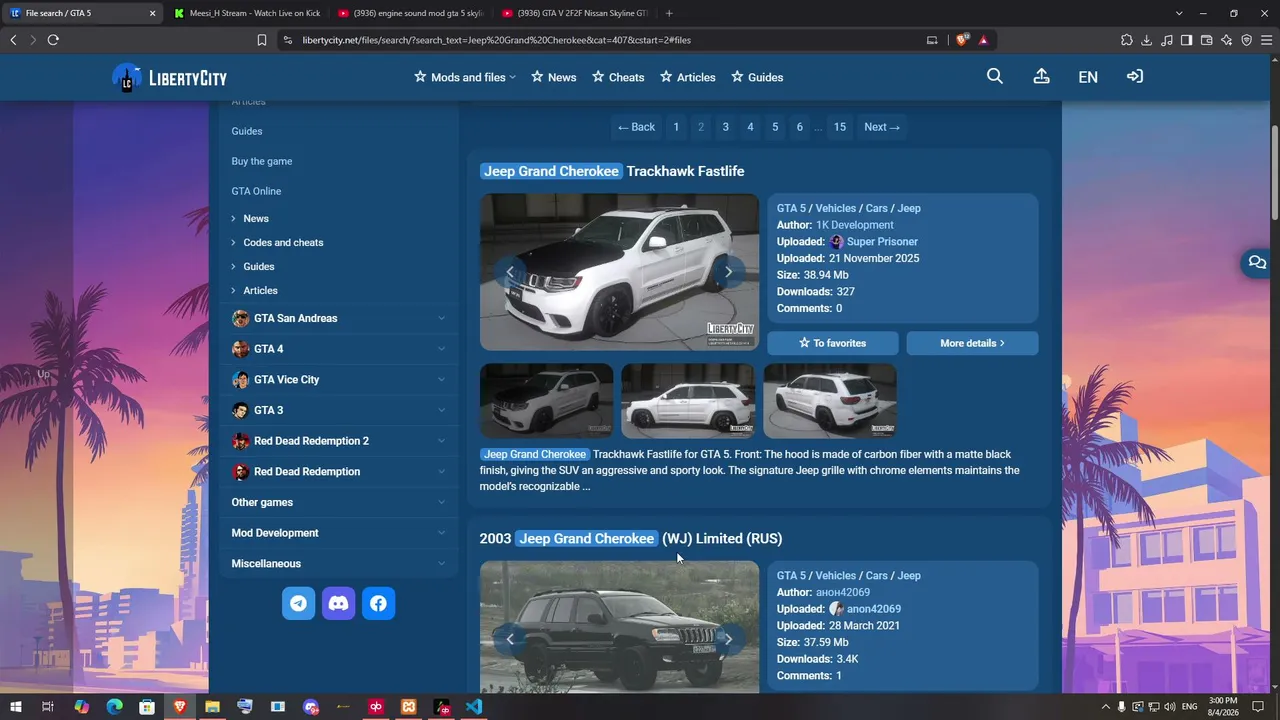This screenshot has width=1280, height=720.
Task: Open the LibertyCity logo home link
Action: [169, 78]
